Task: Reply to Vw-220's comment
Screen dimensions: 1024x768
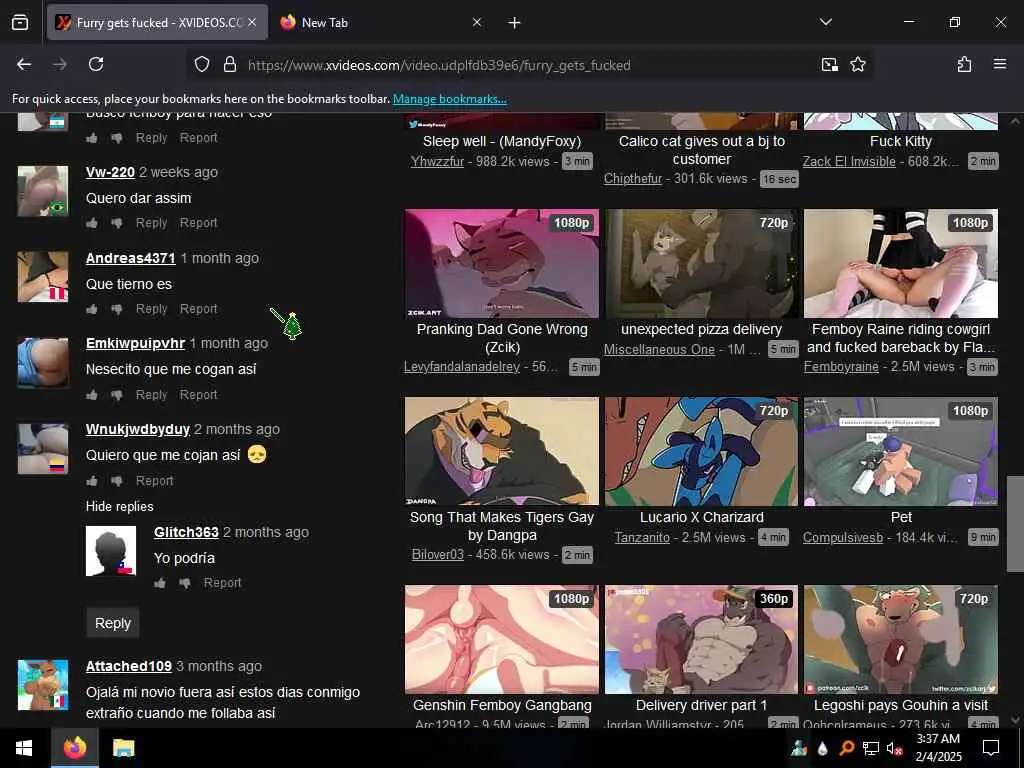Action: tap(152, 223)
